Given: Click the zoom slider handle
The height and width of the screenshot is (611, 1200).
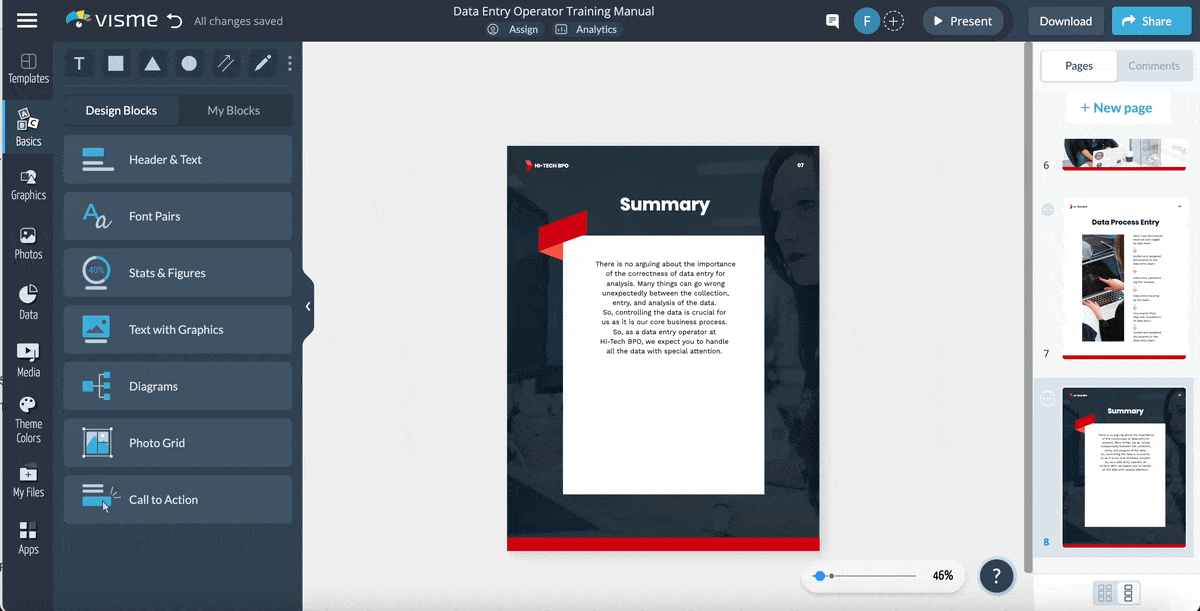Looking at the screenshot, I should [x=820, y=576].
